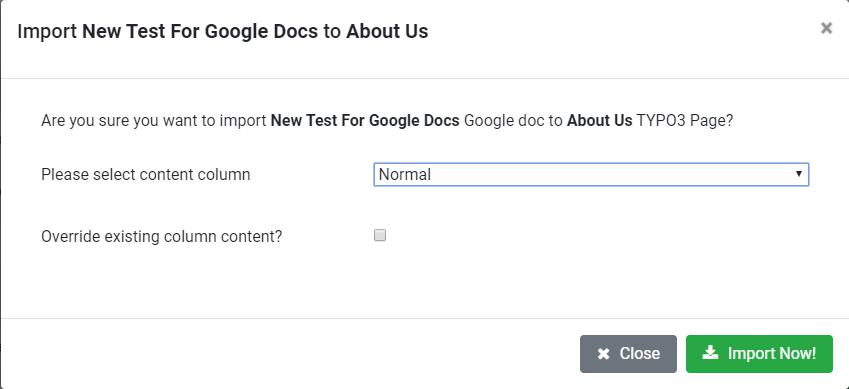Click the green Import Now! button
Screen dimensions: 849x389
pos(759,354)
